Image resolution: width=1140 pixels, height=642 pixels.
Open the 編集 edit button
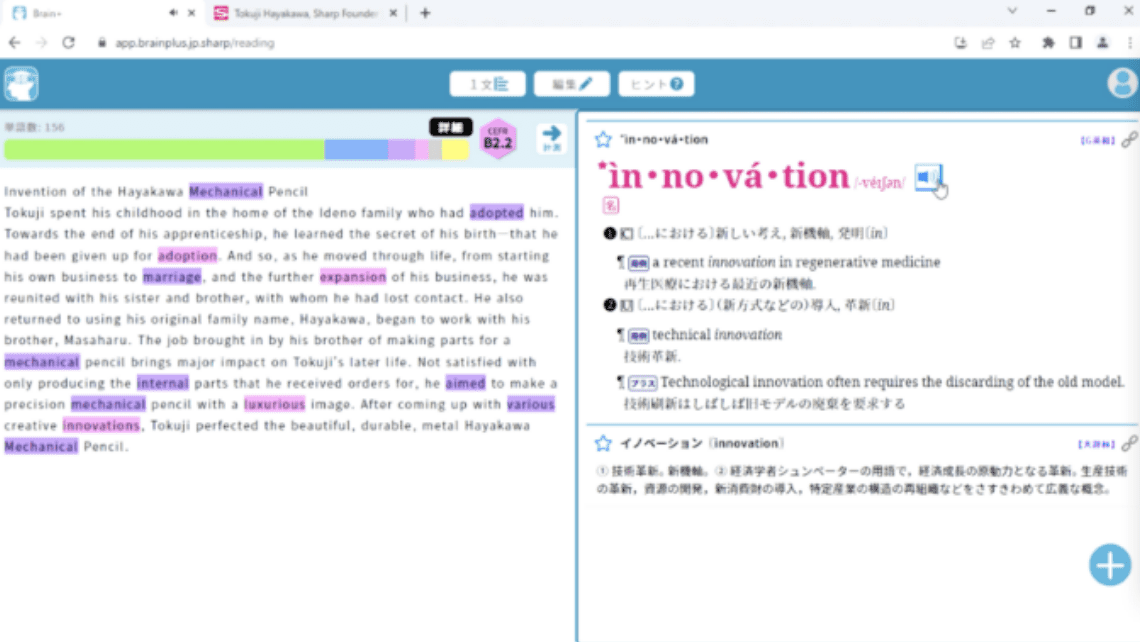coord(571,84)
